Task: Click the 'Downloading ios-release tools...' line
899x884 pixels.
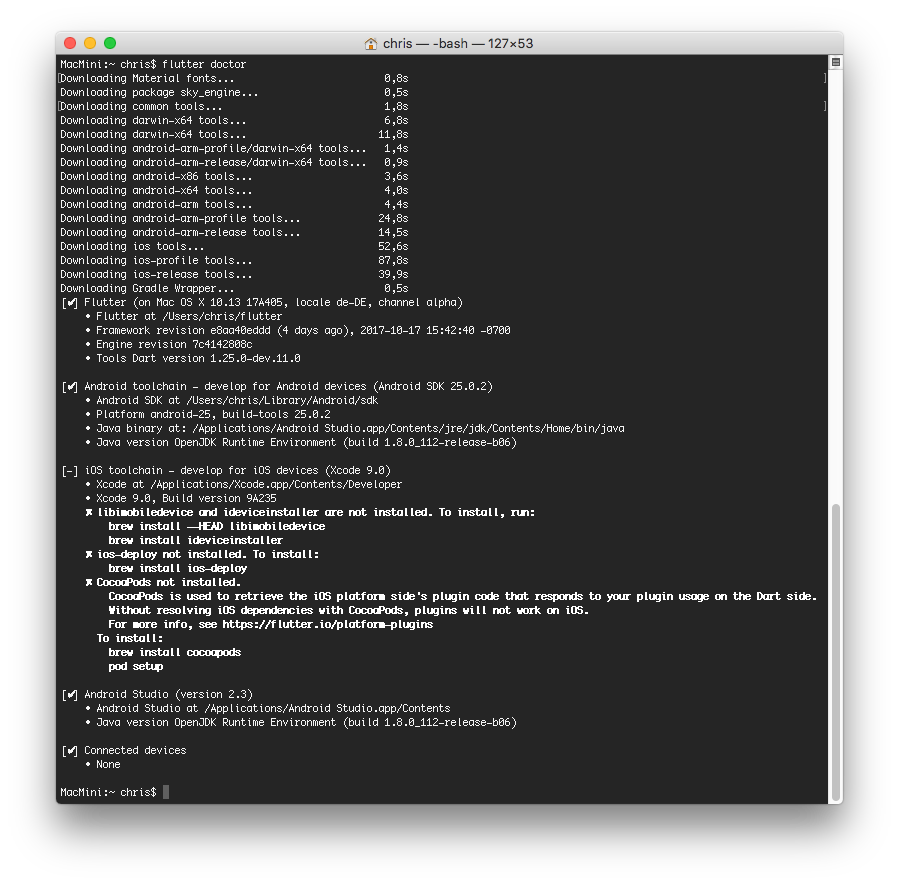Action: (234, 274)
